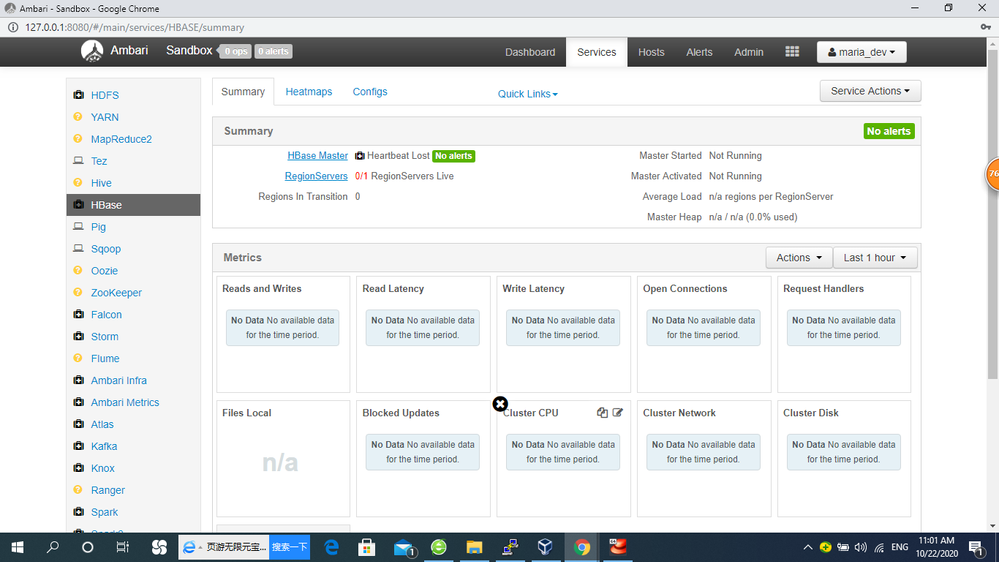Click the 0 ops badge

coord(235,51)
